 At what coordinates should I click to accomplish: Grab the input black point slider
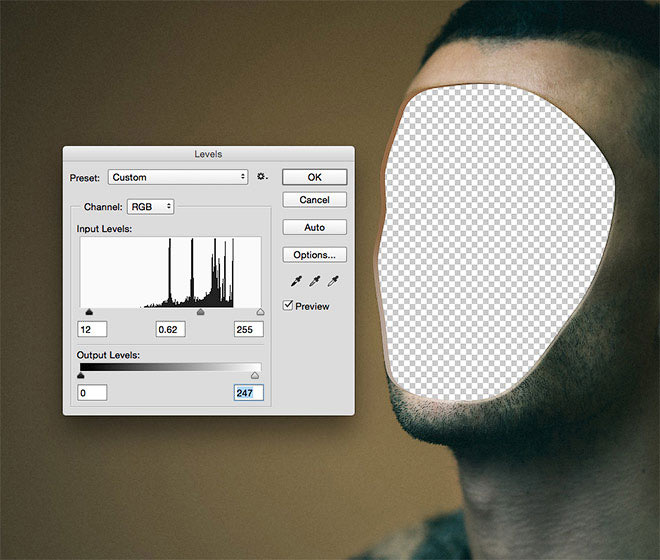(x=89, y=312)
